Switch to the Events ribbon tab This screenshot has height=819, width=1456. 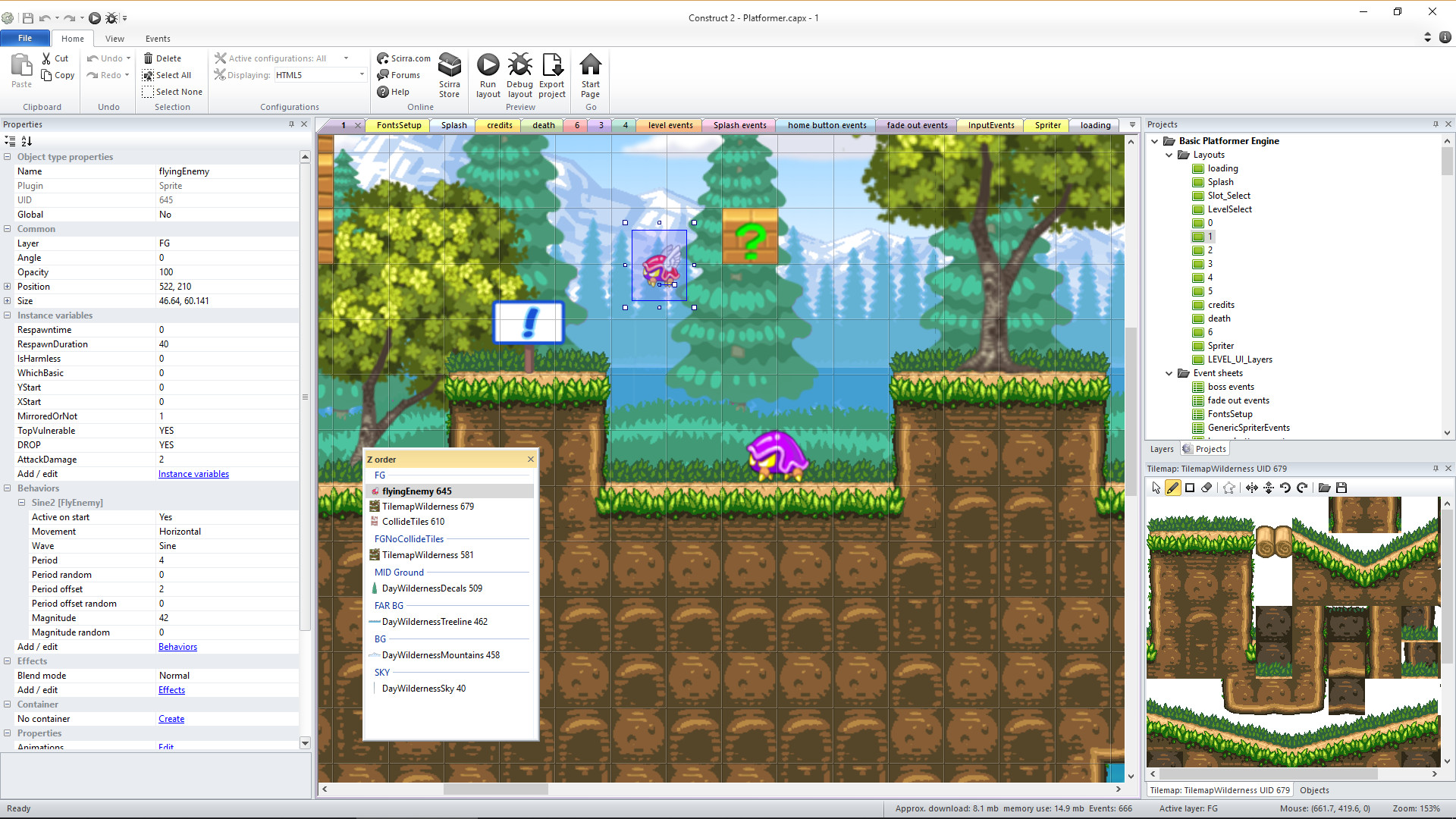point(157,38)
